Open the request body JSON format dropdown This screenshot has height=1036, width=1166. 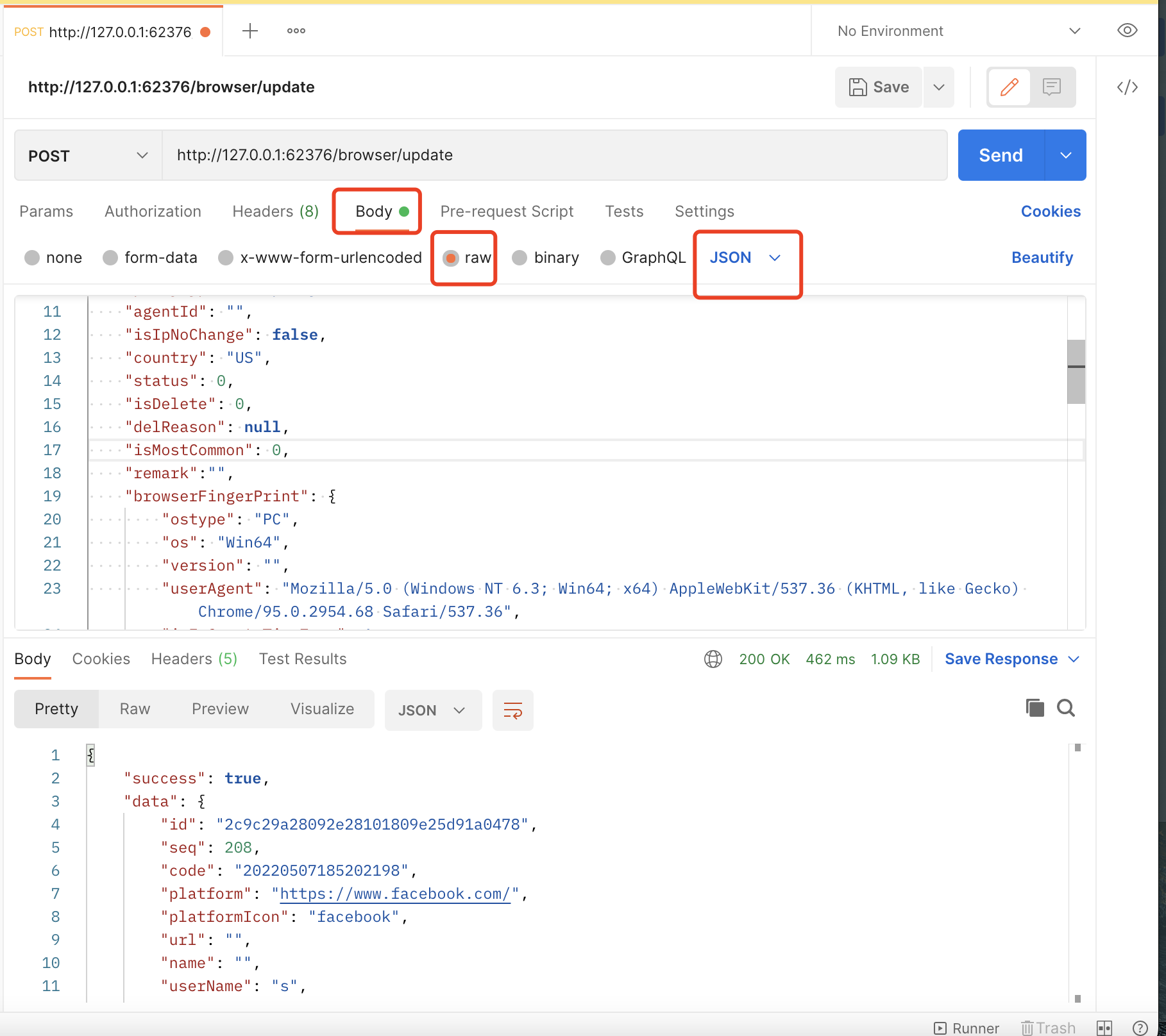click(x=745, y=258)
